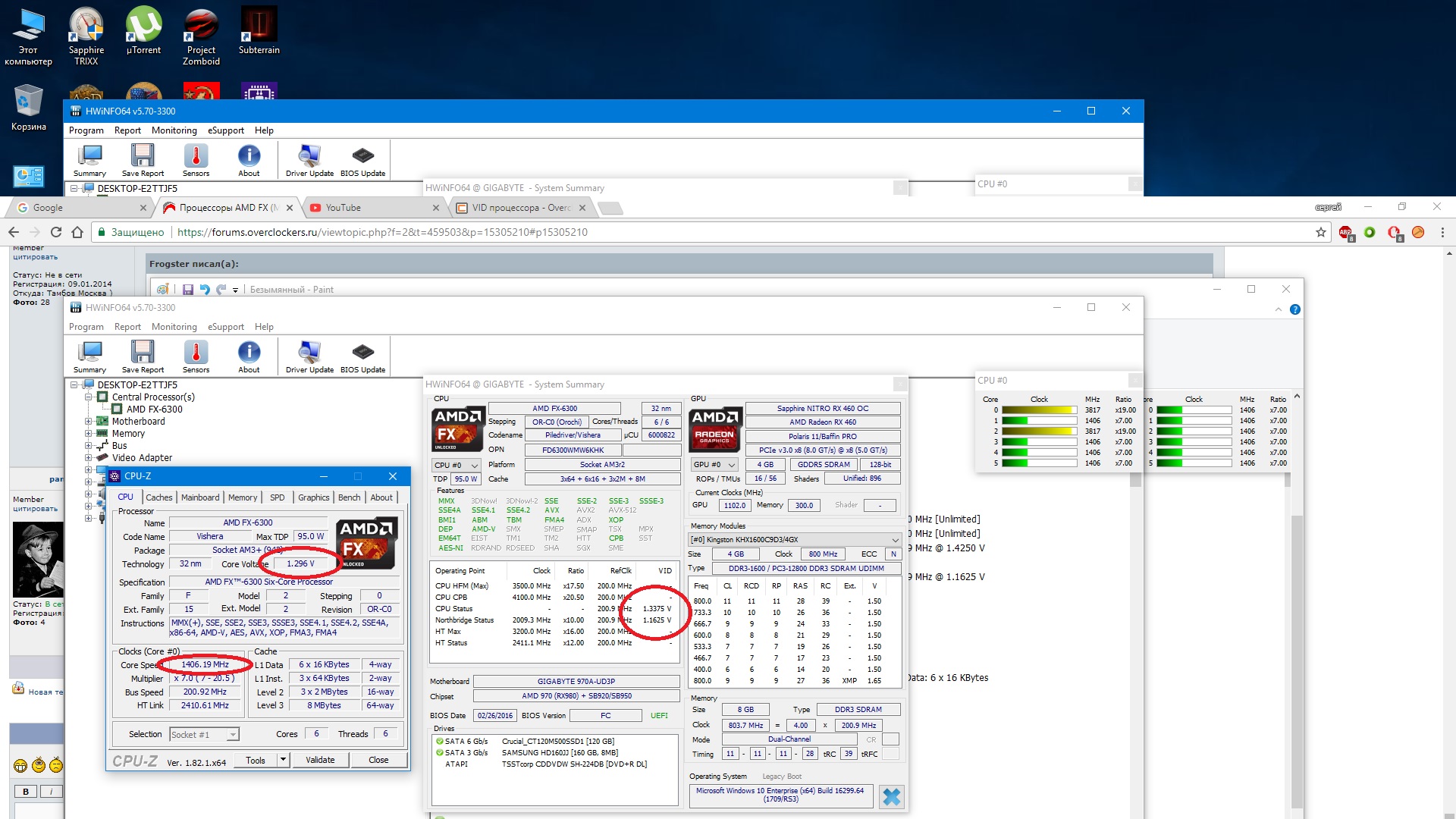This screenshot has height=819, width=1456.
Task: Click the Новая тема link
Action: pos(44,692)
